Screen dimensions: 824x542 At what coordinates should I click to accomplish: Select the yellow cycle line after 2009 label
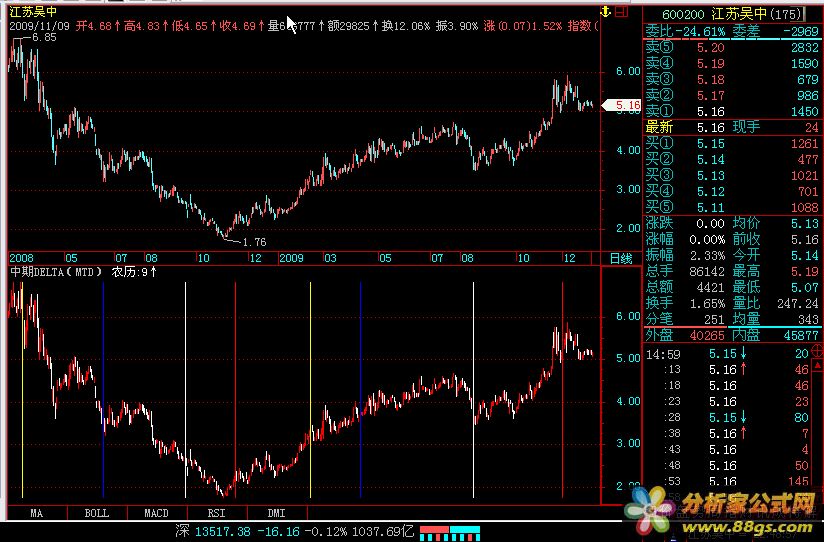coord(311,389)
